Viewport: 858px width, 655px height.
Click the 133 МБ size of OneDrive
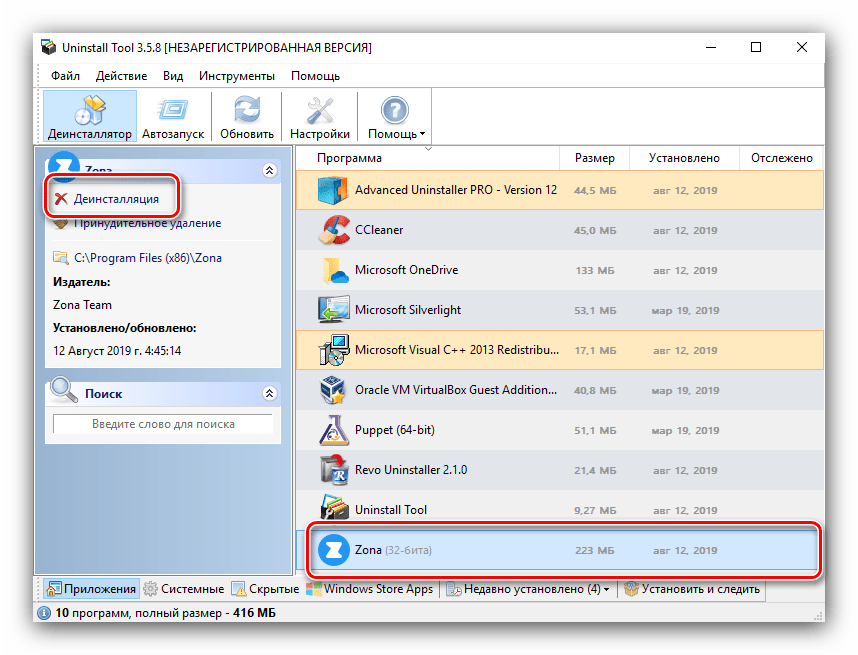[x=595, y=270]
